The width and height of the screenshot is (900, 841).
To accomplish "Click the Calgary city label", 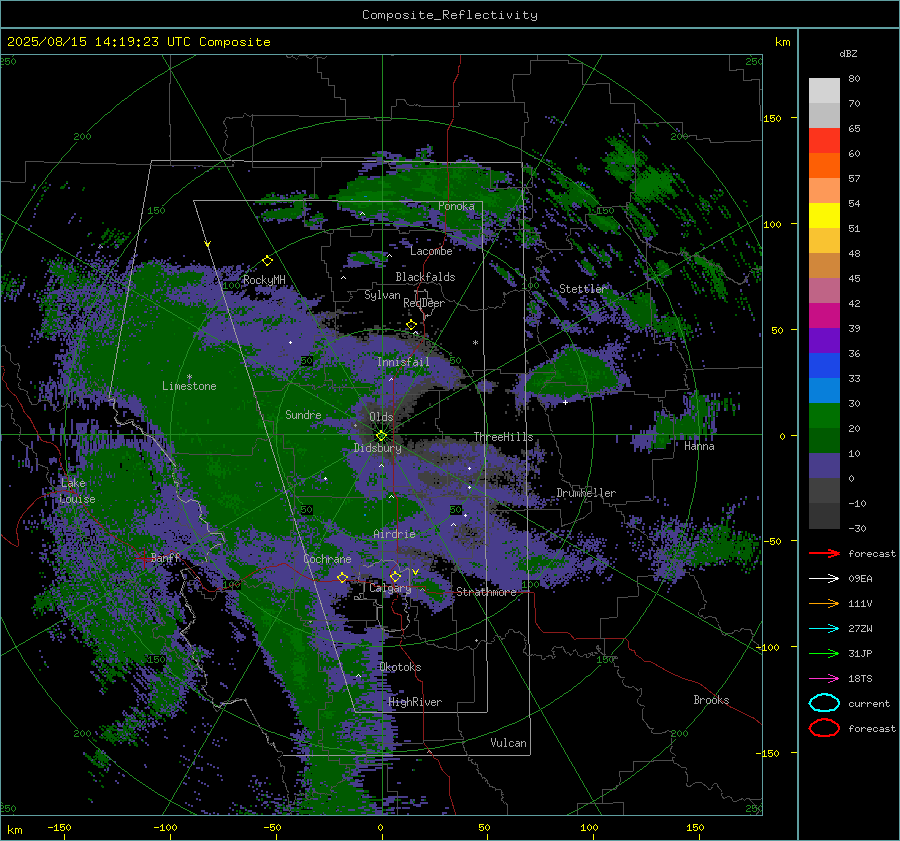I will tap(390, 588).
